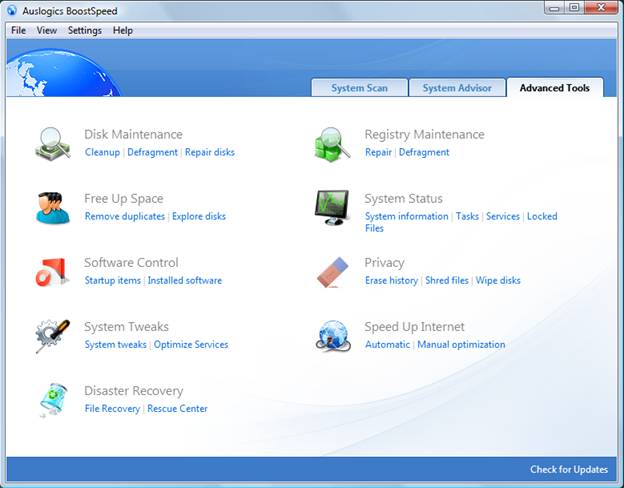This screenshot has width=624, height=488.
Task: Open the Installed software link
Action: (x=185, y=280)
